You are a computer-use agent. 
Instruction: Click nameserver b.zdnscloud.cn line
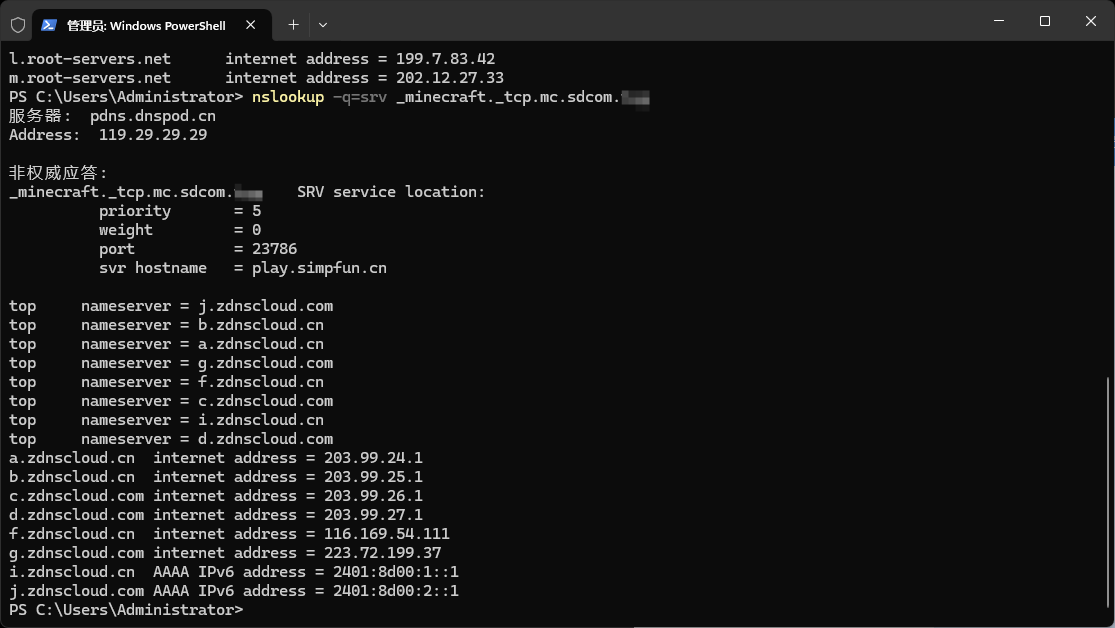166,325
